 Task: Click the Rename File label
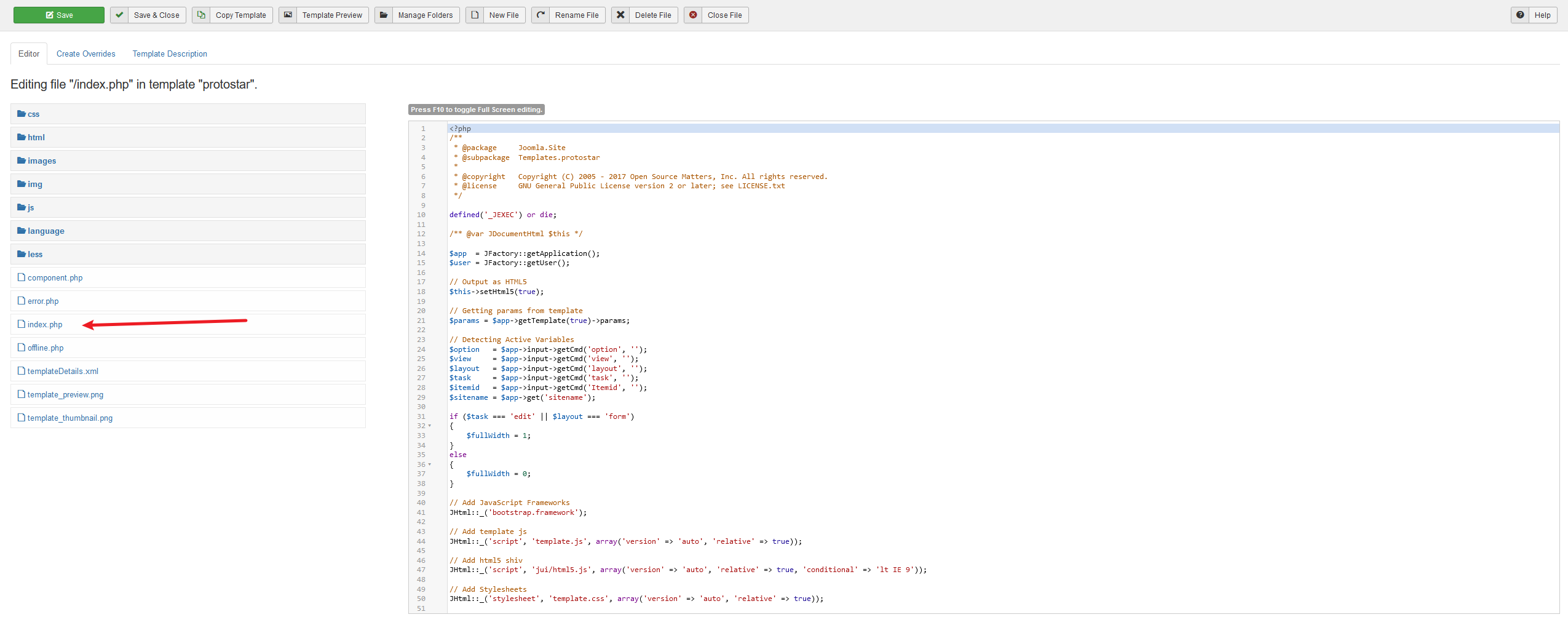576,15
